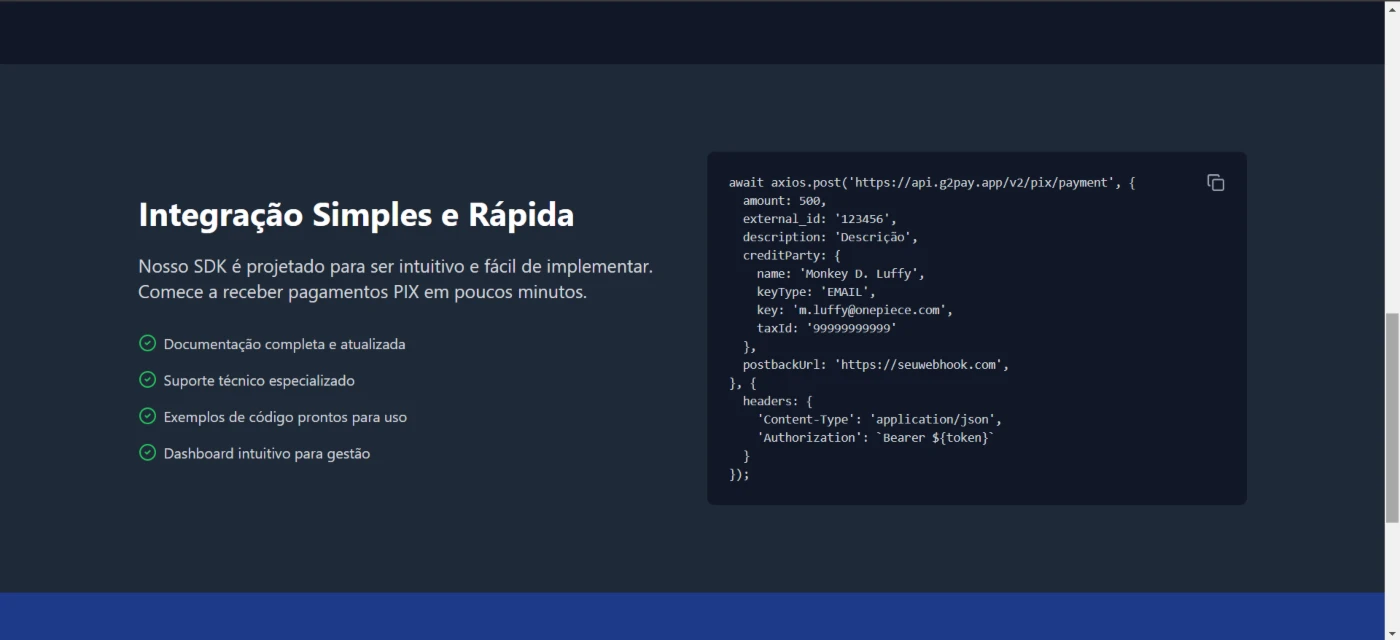Click the check icon beside Dashboard intuitivo
The image size is (1400, 640).
click(x=147, y=453)
